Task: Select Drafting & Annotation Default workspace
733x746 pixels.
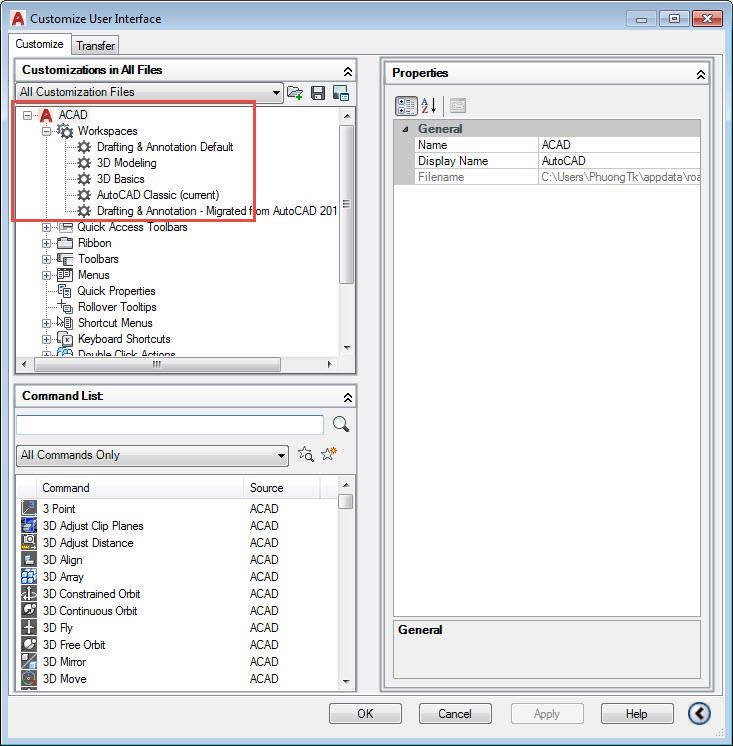Action: pyautogui.click(x=165, y=147)
